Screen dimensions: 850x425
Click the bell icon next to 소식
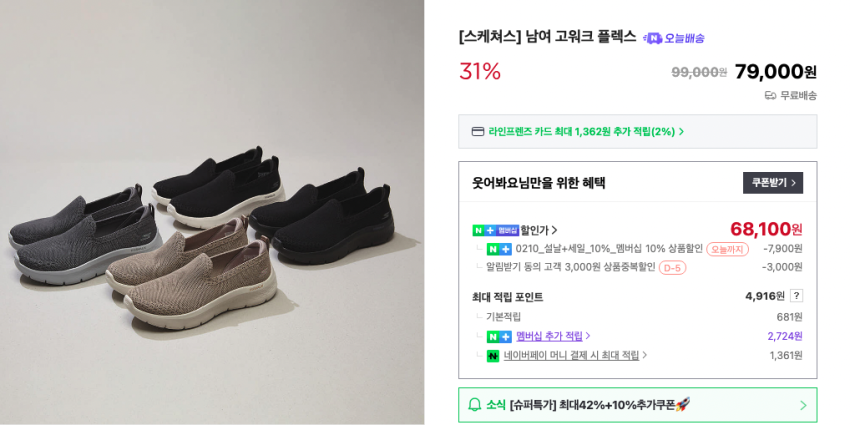point(475,405)
